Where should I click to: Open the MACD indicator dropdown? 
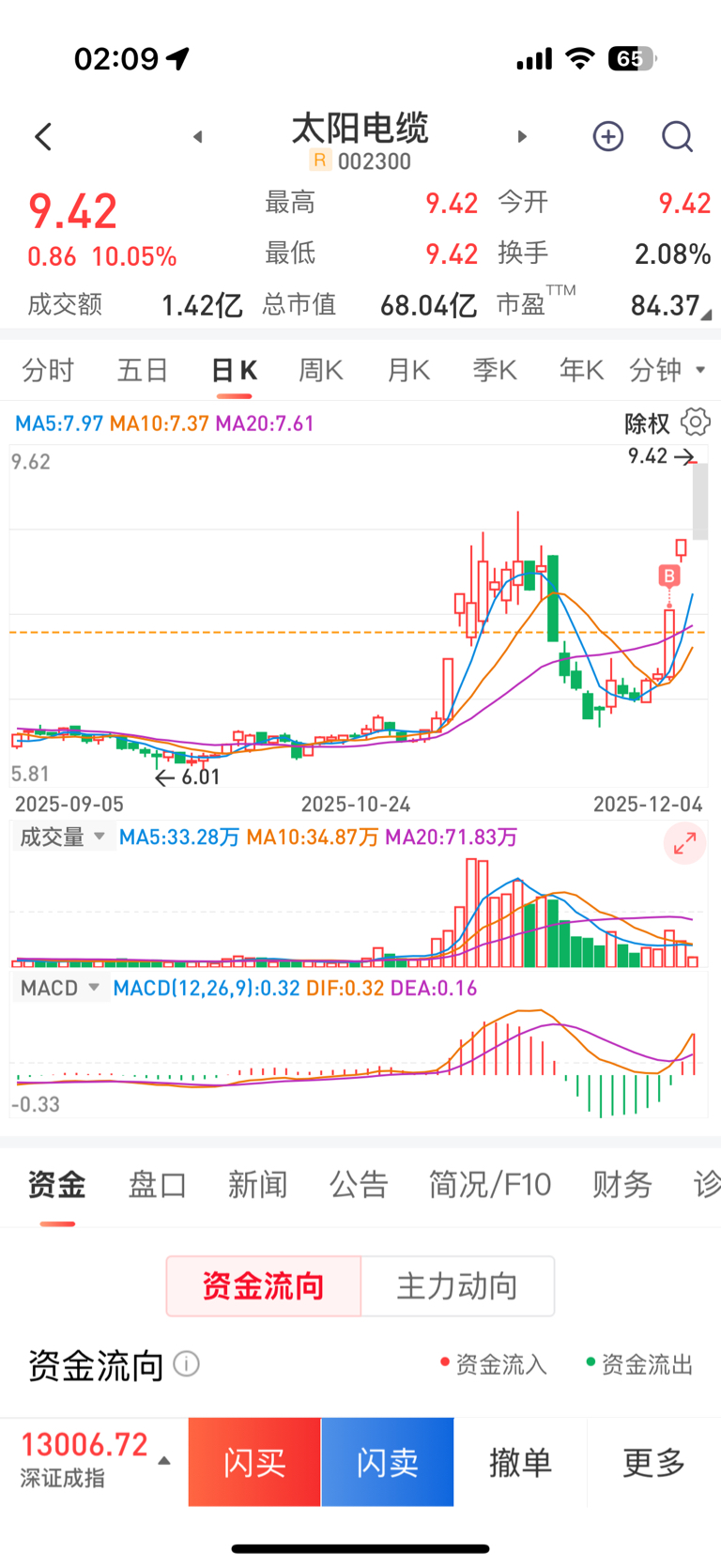(x=60, y=988)
